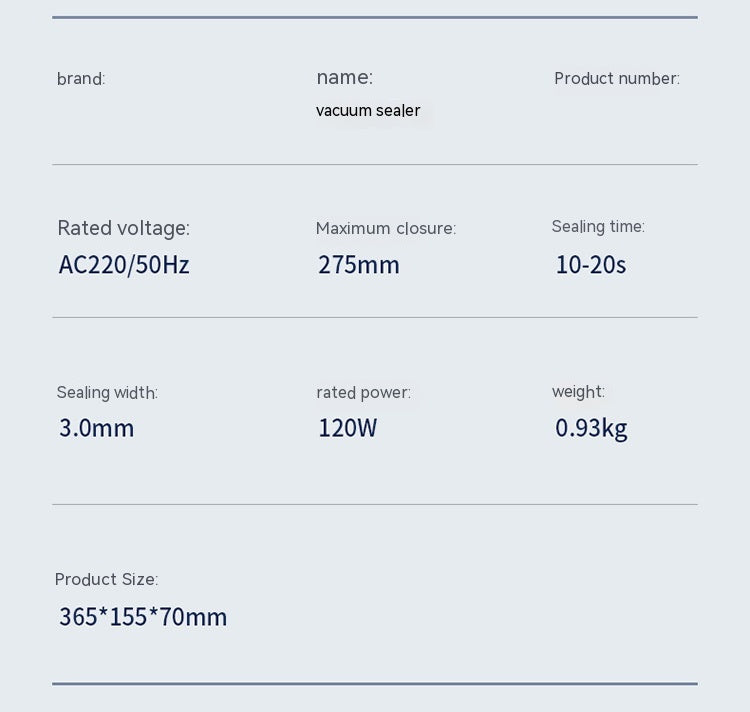Click the "weight:" label

click(x=578, y=392)
